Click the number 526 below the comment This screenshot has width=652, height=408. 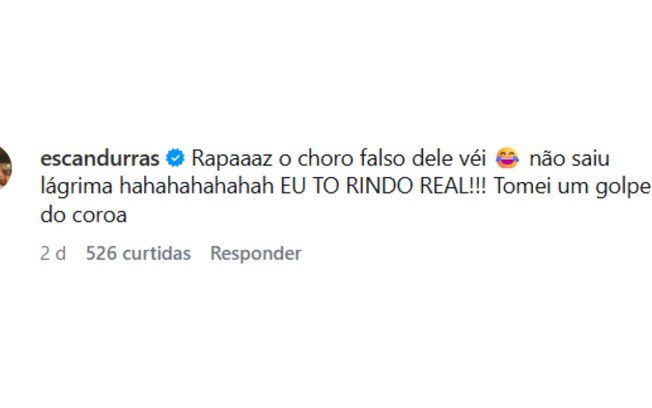100,253
